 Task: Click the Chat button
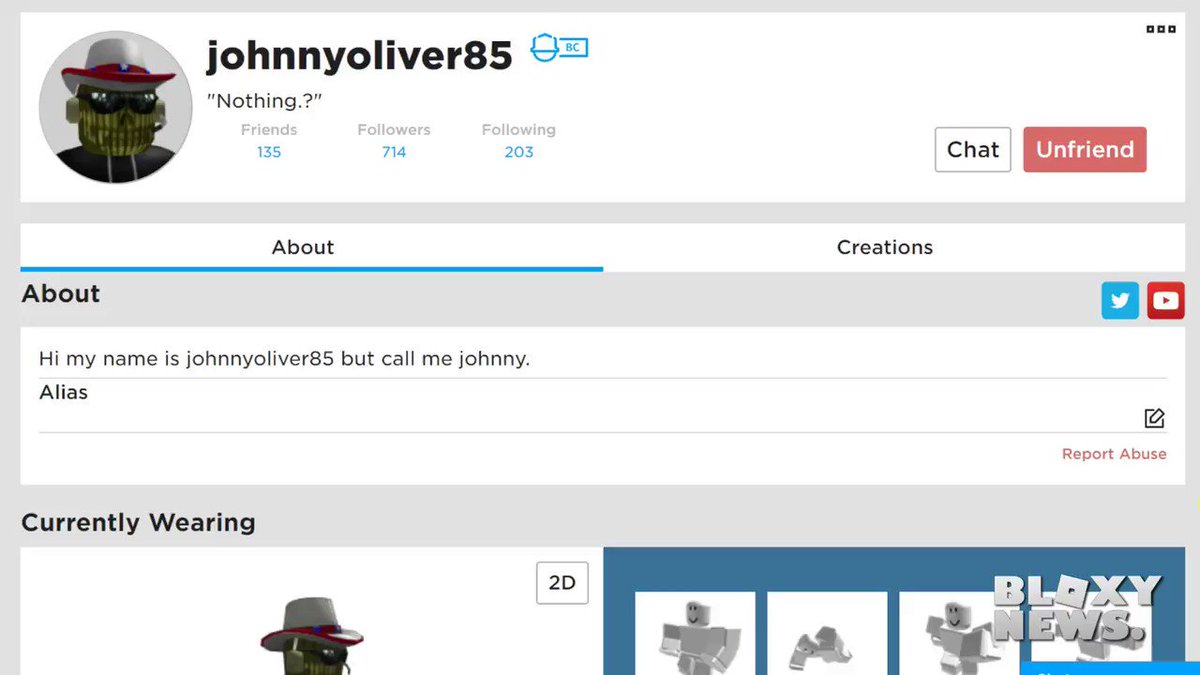(973, 149)
